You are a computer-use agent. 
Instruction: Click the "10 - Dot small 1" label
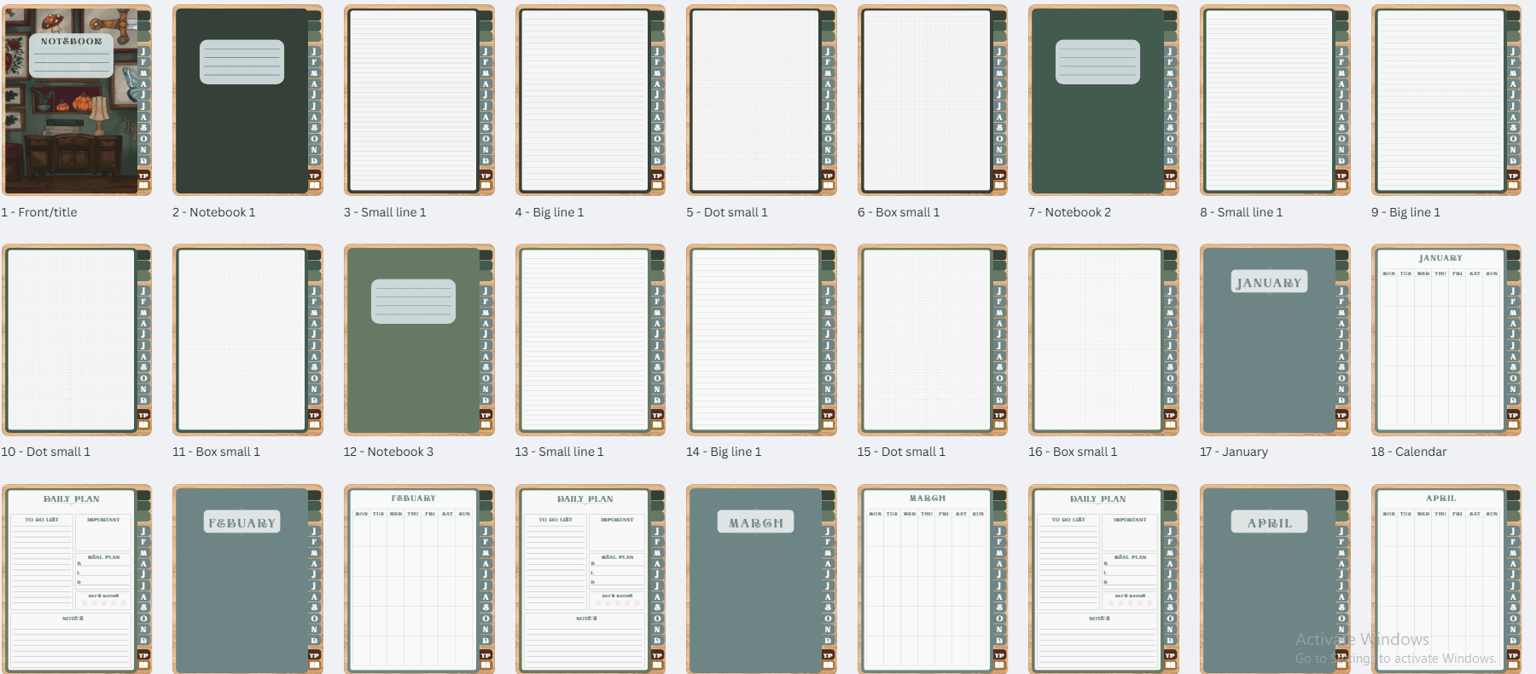(x=46, y=452)
